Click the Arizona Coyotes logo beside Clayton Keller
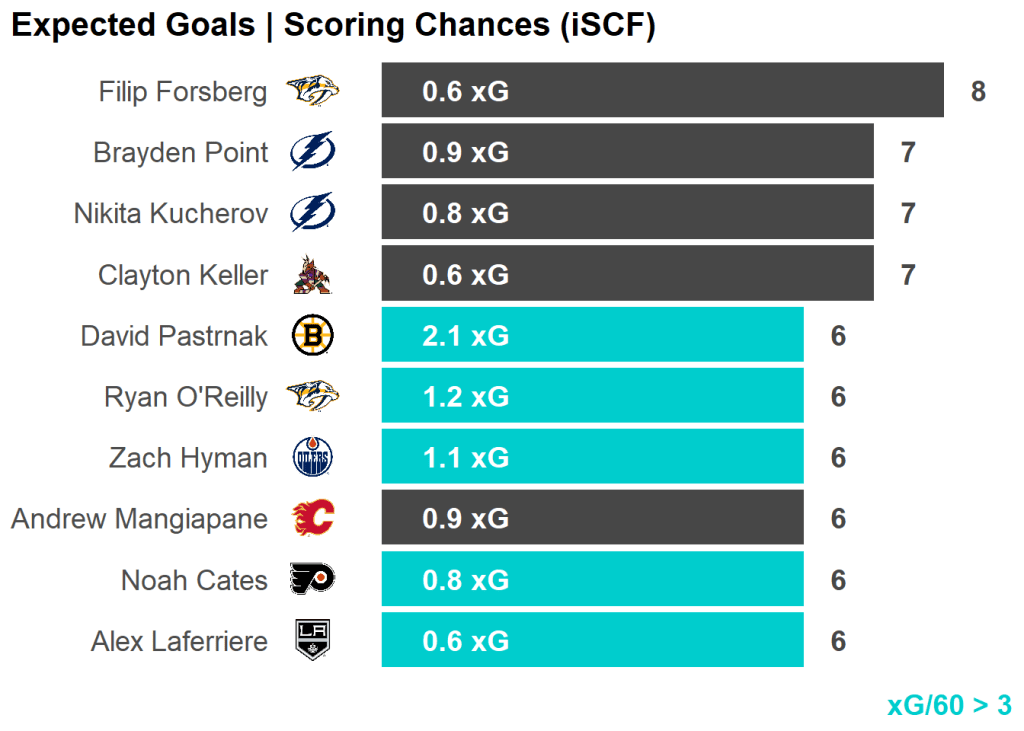Image resolution: width=1024 pixels, height=731 pixels. point(312,275)
